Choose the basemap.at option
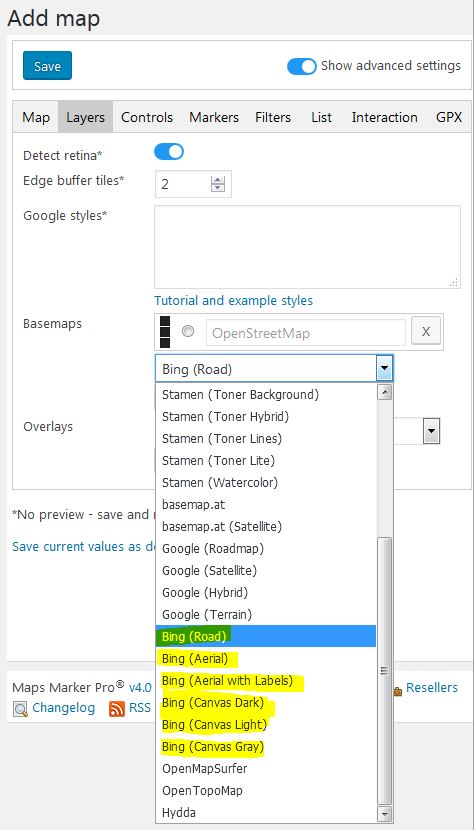474x830 pixels. pyautogui.click(x=266, y=504)
